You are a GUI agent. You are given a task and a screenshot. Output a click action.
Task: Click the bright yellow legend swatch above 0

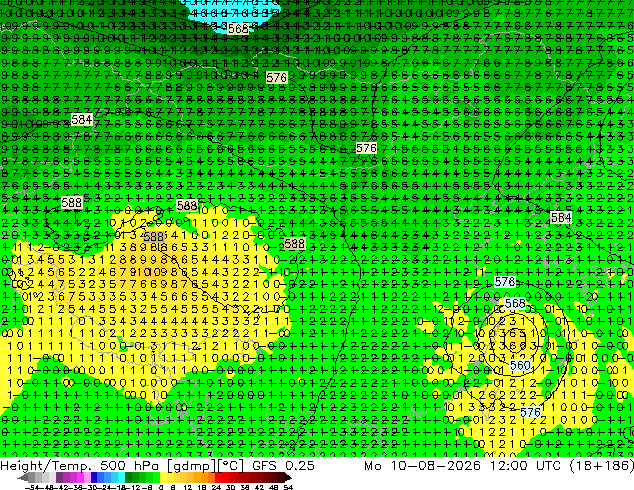(x=163, y=478)
